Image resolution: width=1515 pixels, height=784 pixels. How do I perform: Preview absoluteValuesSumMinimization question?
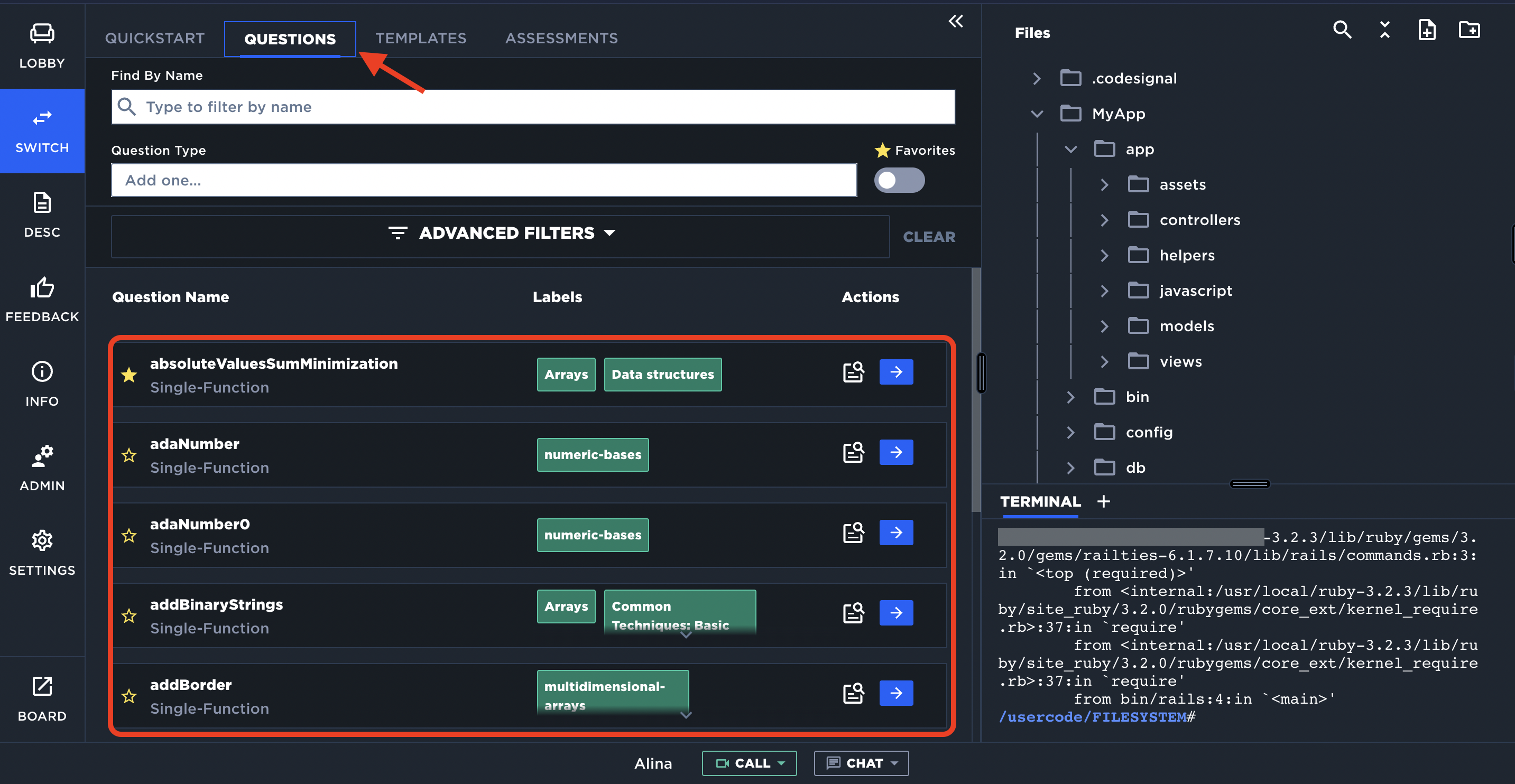coord(853,372)
